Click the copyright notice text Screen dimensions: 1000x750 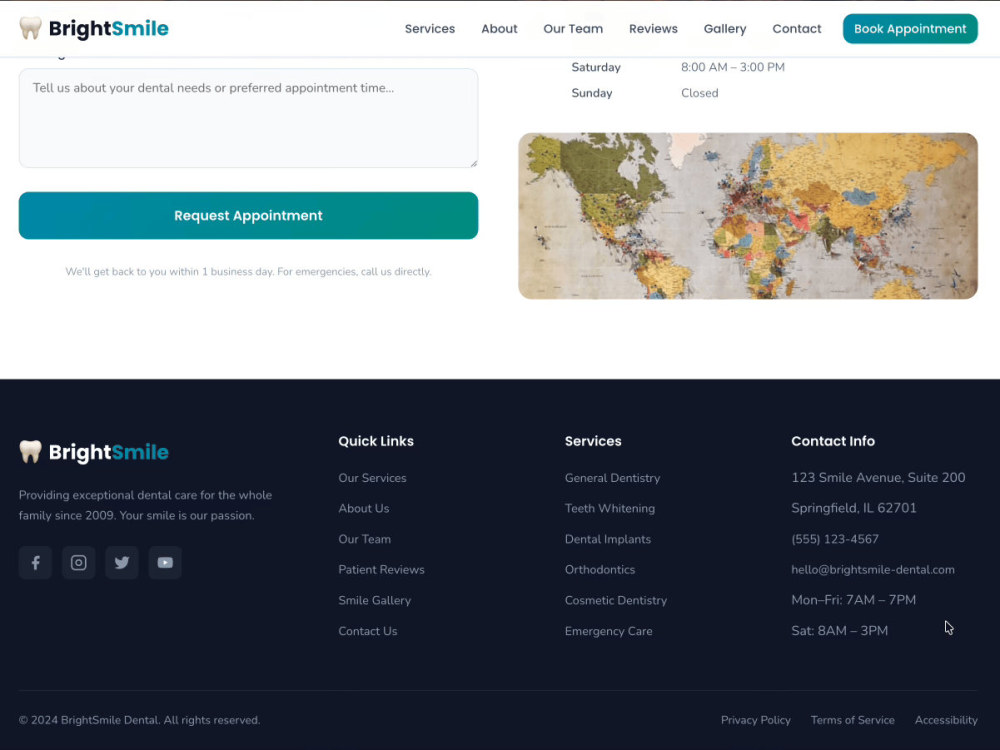(x=139, y=720)
